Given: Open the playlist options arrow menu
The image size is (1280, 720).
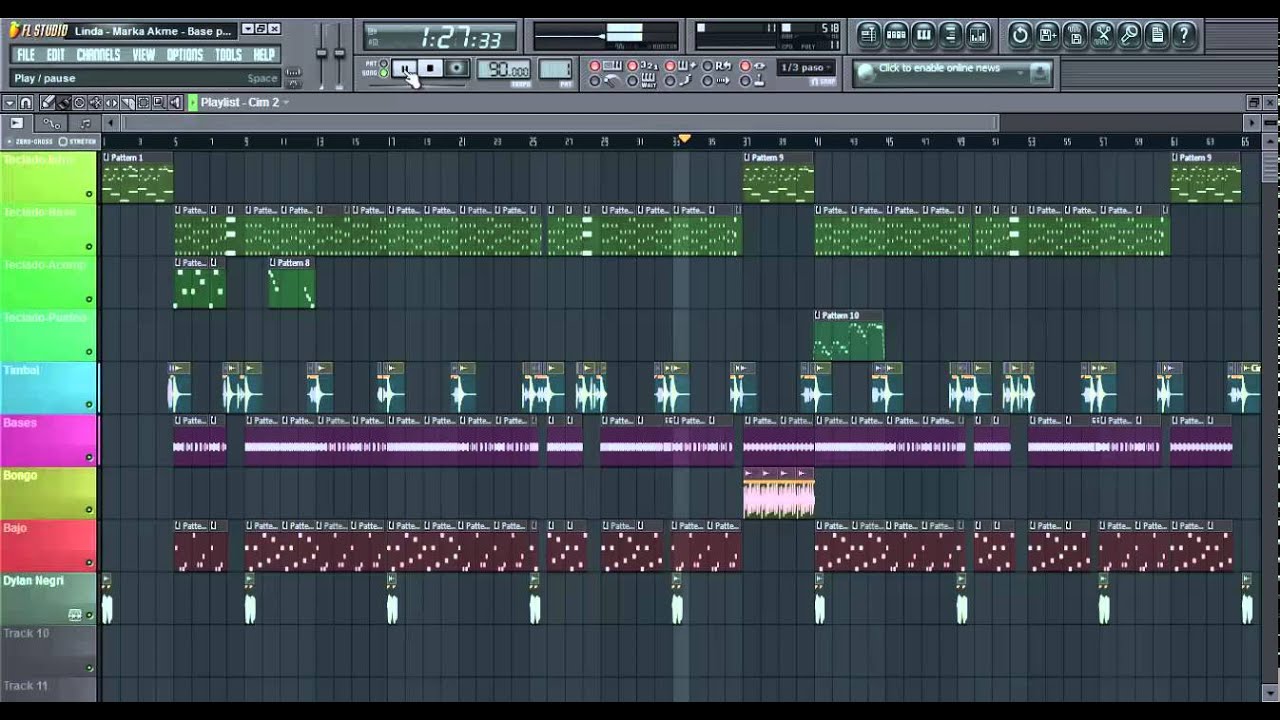Looking at the screenshot, I should (x=9, y=102).
